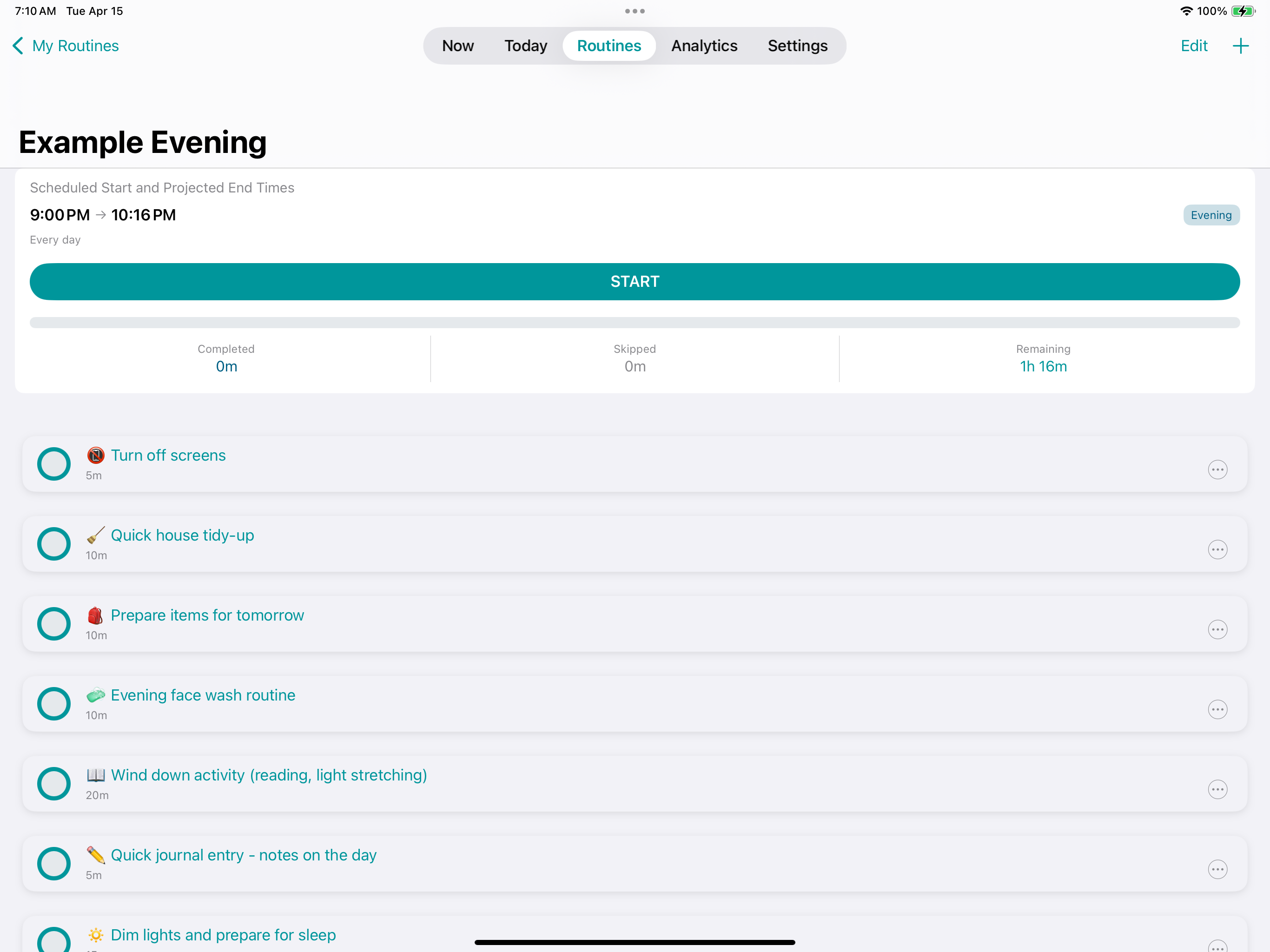1270x952 pixels.
Task: Tap the Evening tag label
Action: (x=1211, y=215)
